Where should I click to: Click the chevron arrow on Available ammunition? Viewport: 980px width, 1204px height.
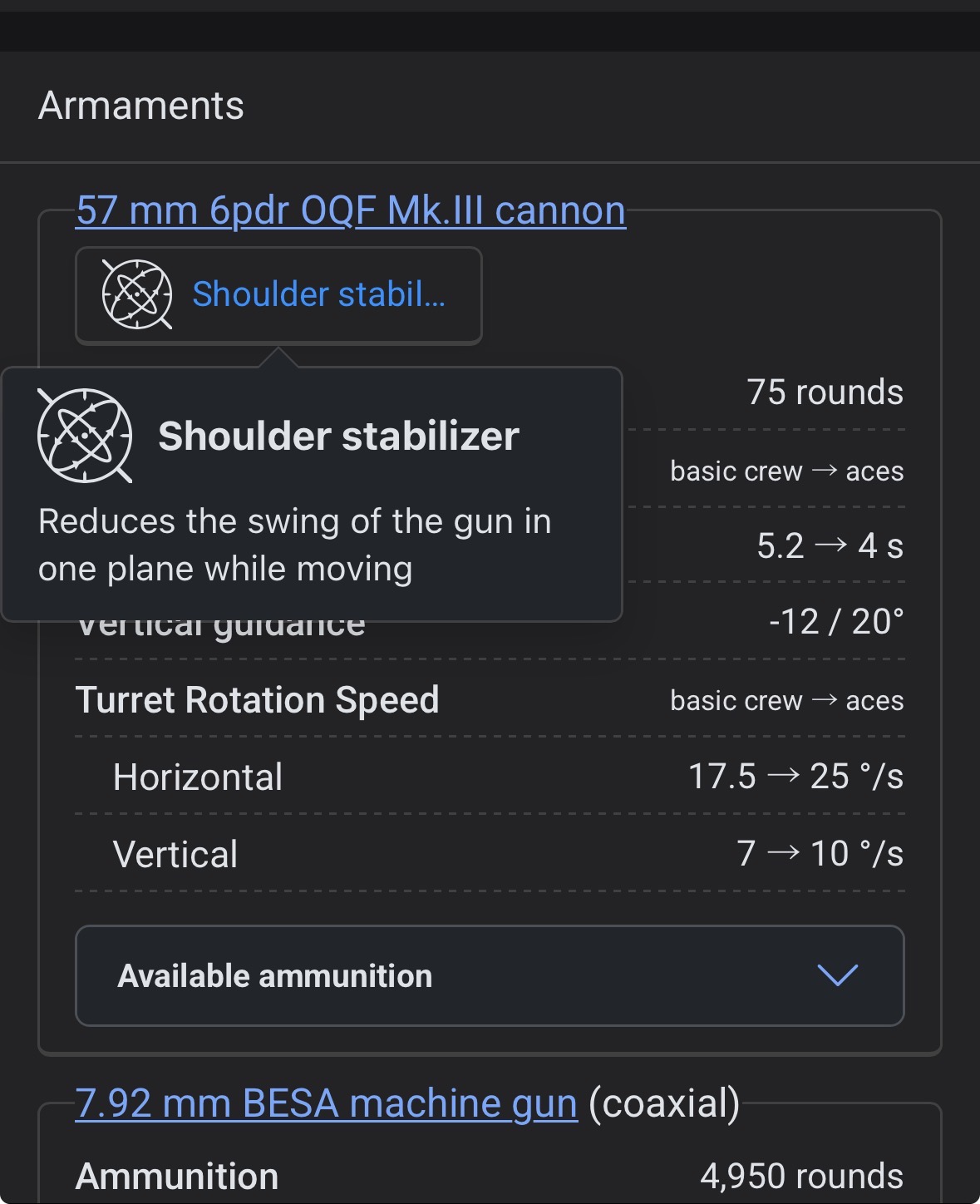coord(837,975)
